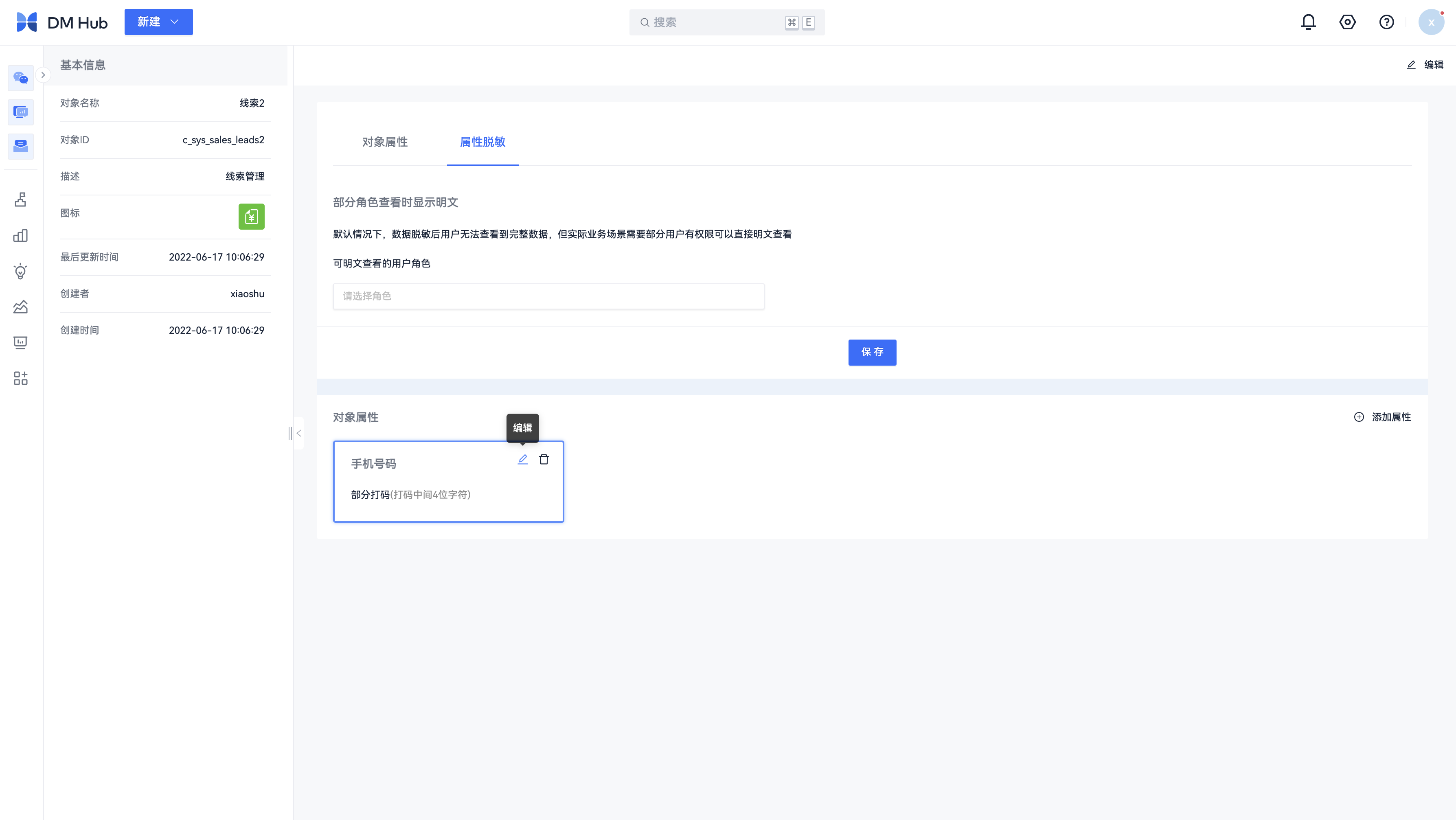Click the 保存 button
1456x820 pixels.
coord(872,352)
